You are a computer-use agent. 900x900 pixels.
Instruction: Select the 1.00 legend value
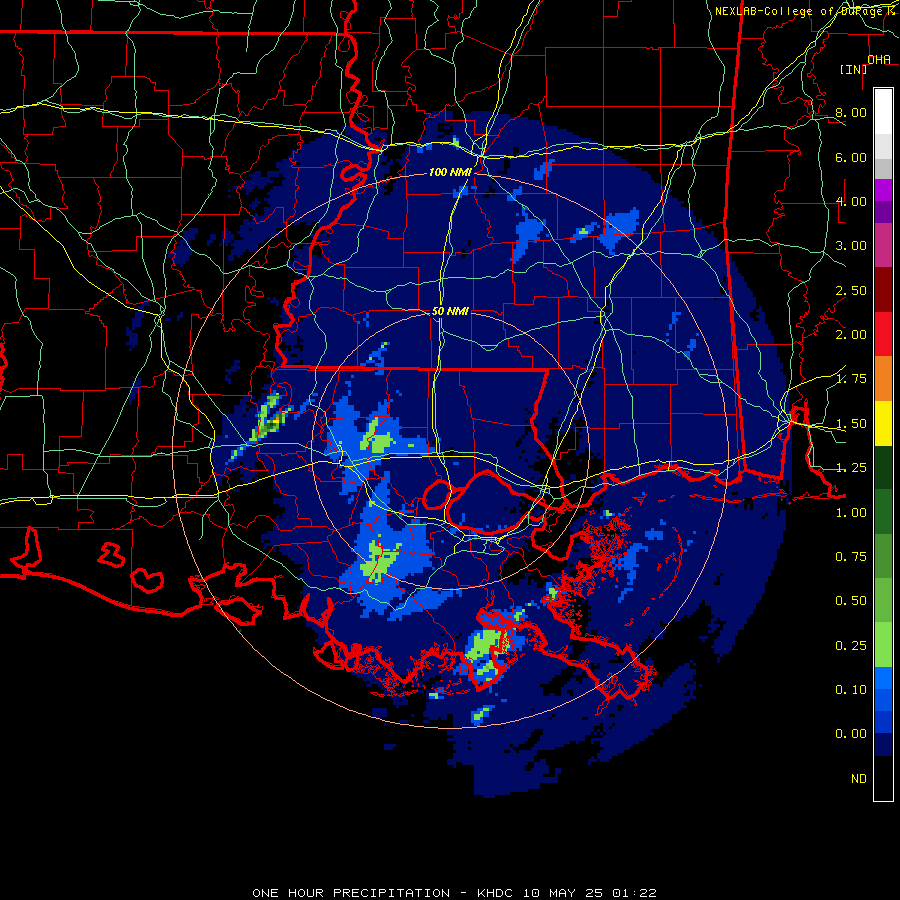851,513
